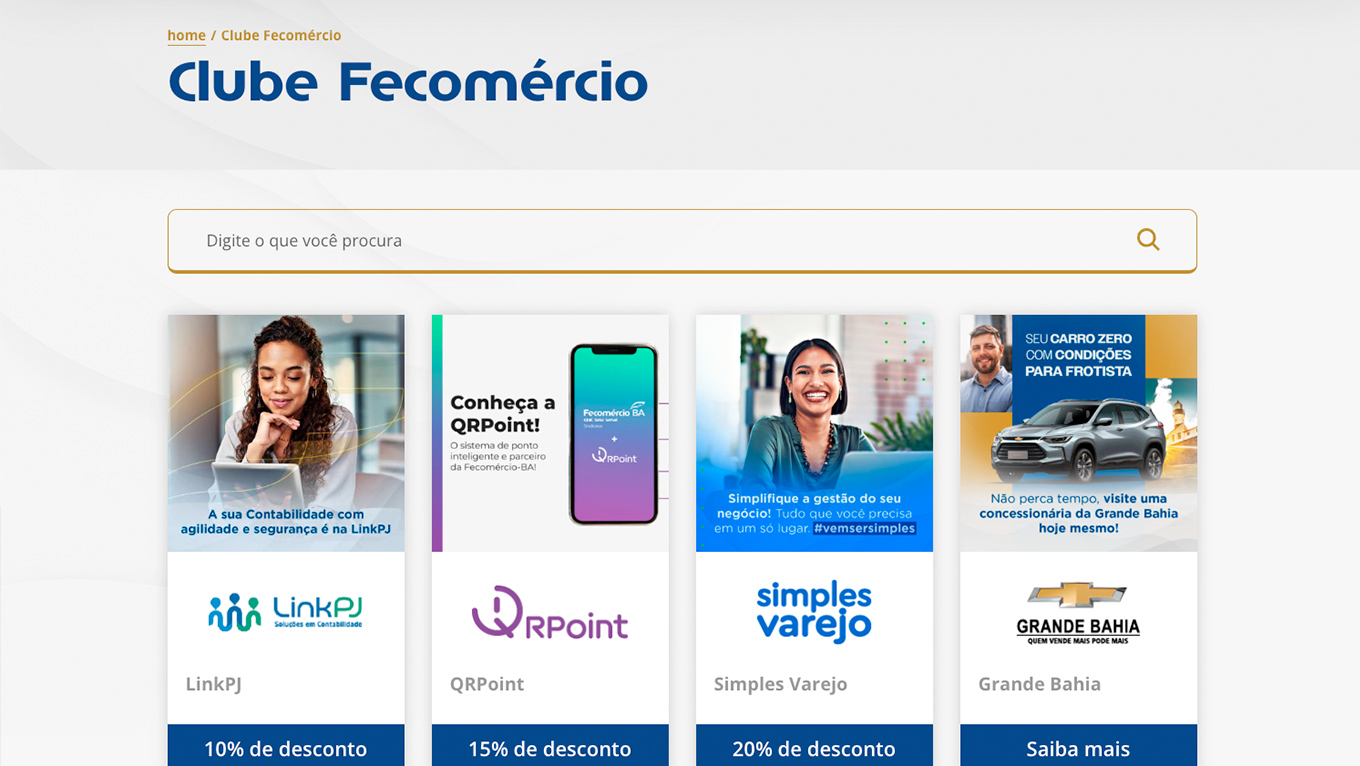
Task: Click the LinkPJ card title
Action: click(213, 684)
